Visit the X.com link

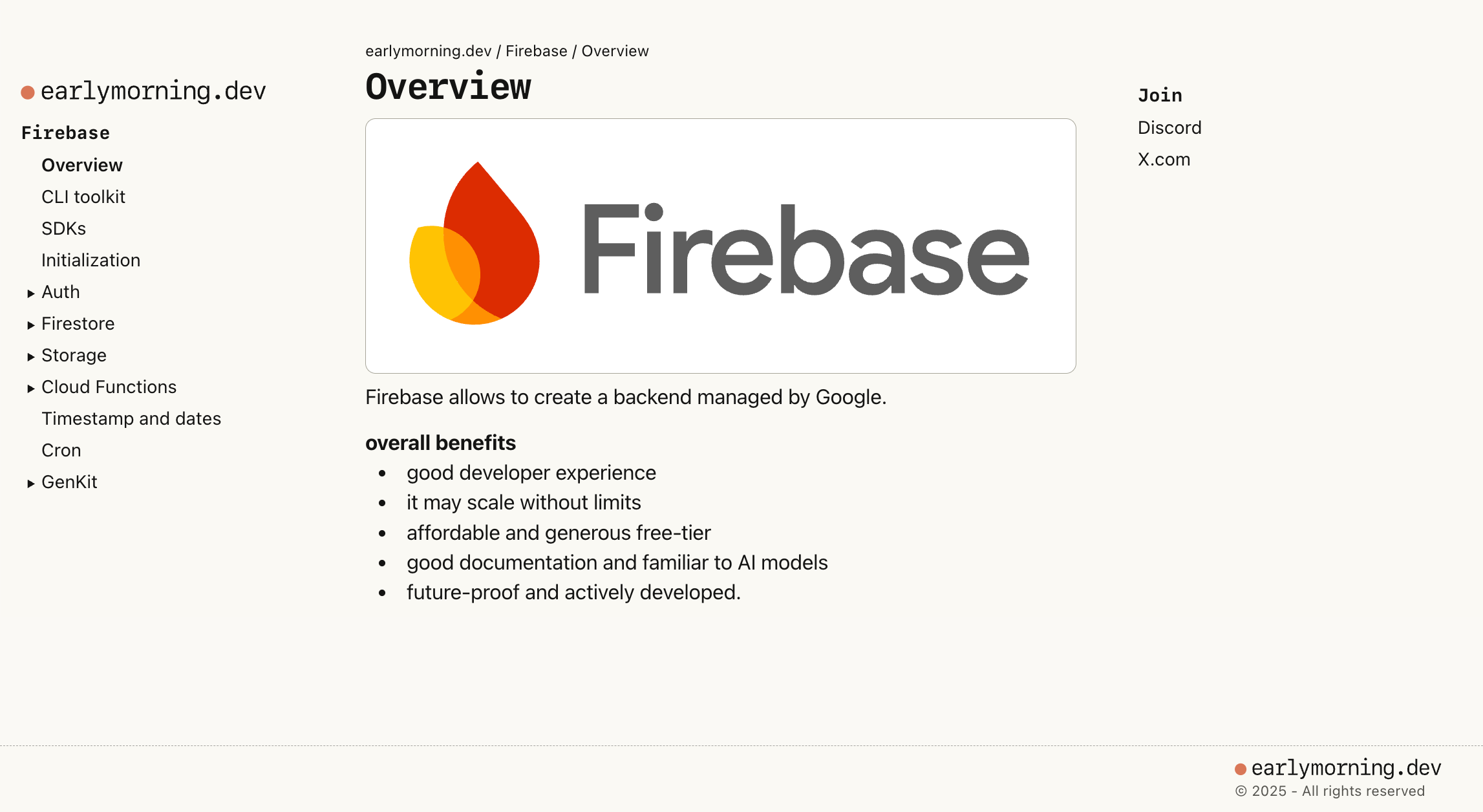coord(1164,159)
